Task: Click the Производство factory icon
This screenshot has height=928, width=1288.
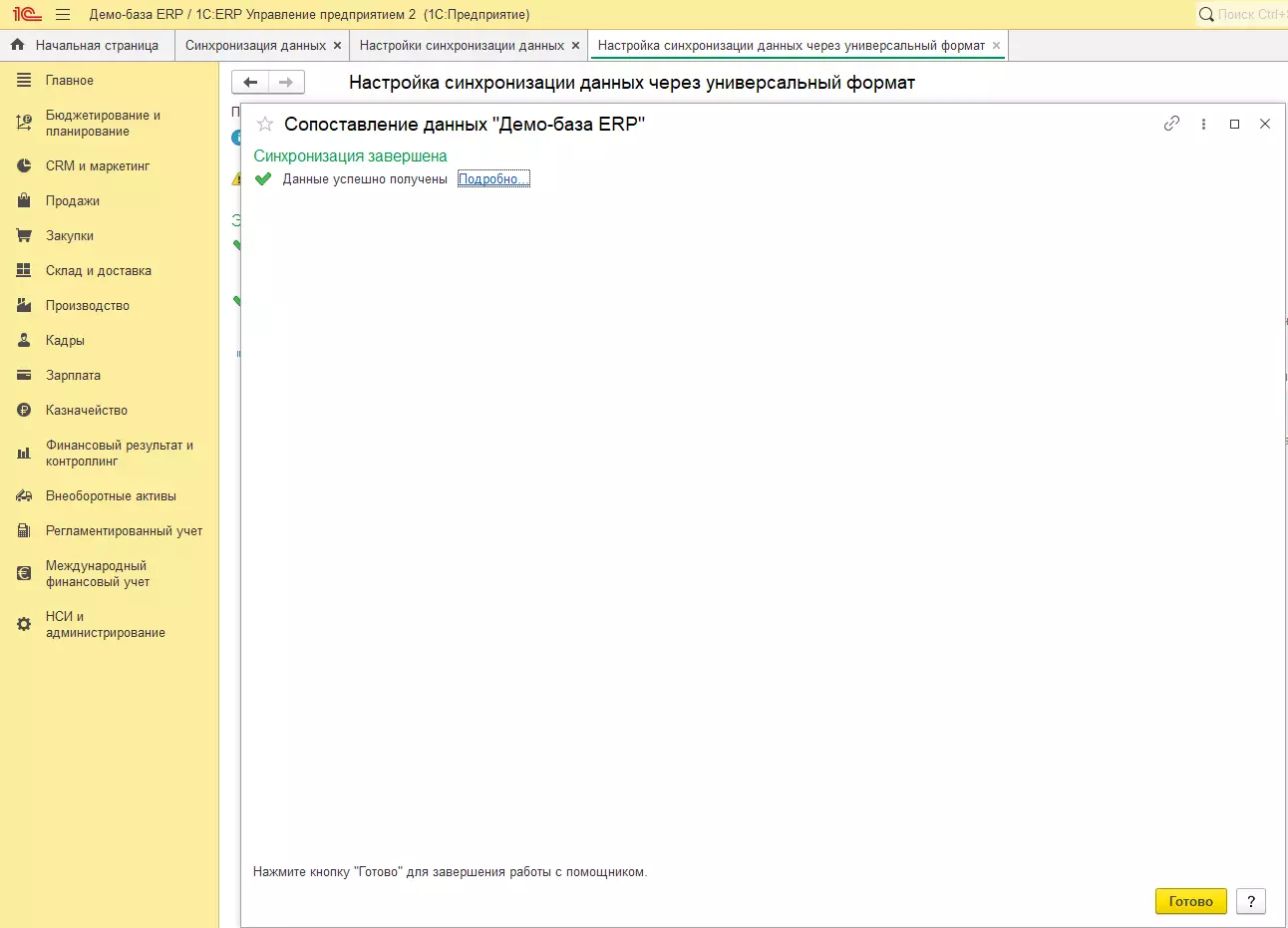Action: 24,306
